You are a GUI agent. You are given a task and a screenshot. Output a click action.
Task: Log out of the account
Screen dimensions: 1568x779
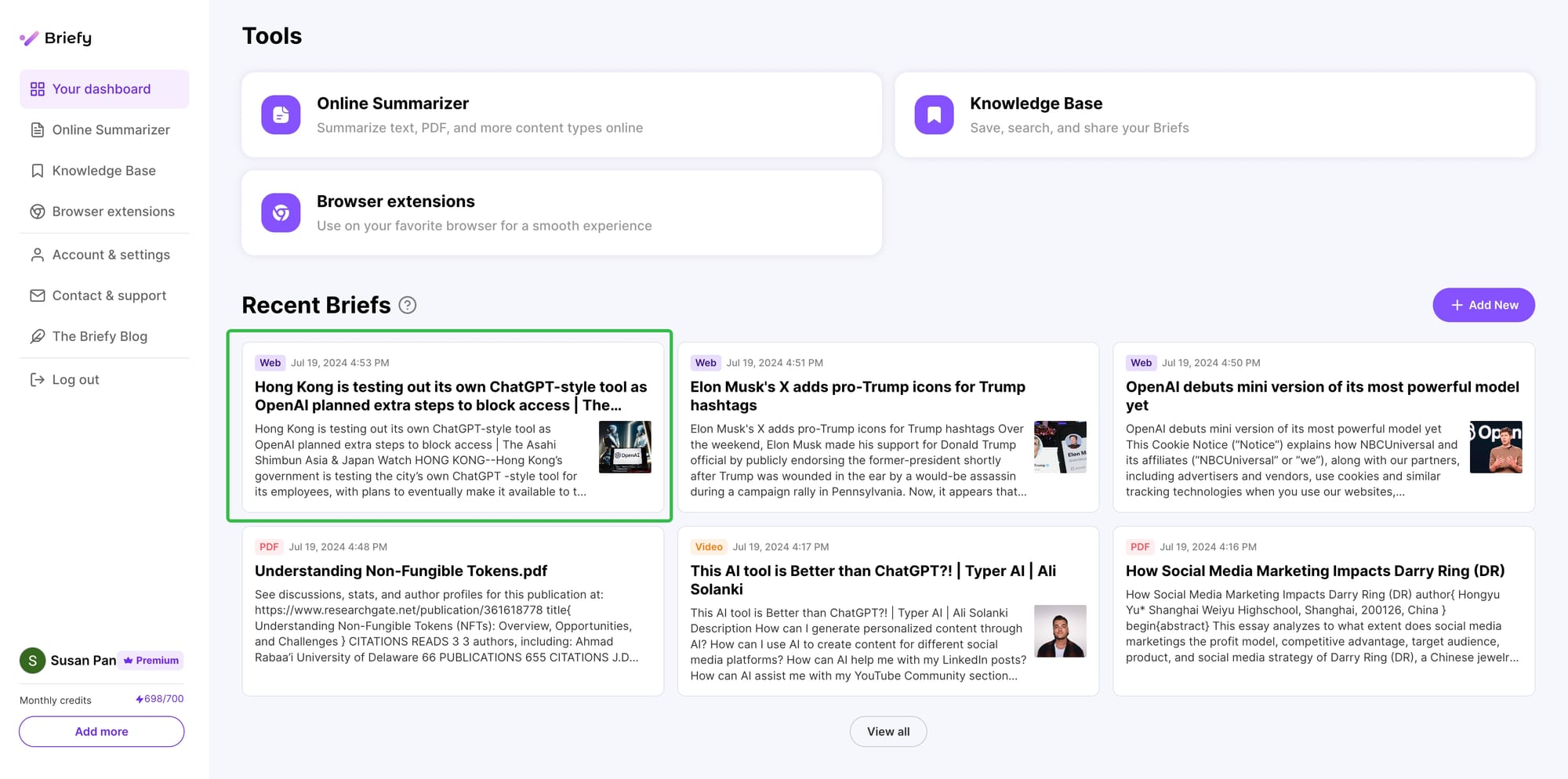coord(104,379)
